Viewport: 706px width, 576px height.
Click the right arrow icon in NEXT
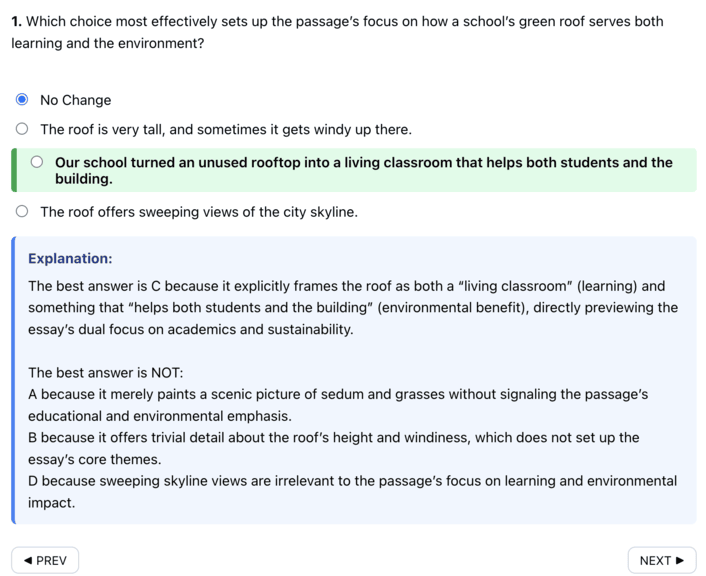click(680, 560)
